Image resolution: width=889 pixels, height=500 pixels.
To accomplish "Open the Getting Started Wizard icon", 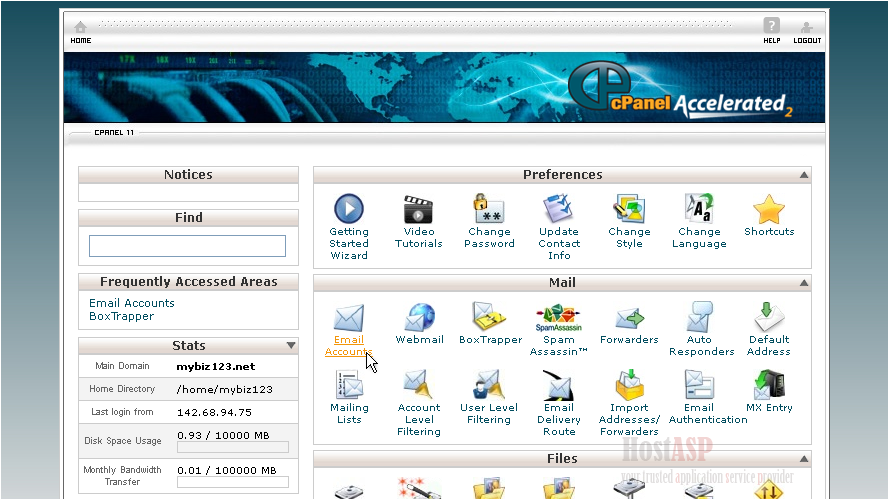I will click(x=349, y=210).
